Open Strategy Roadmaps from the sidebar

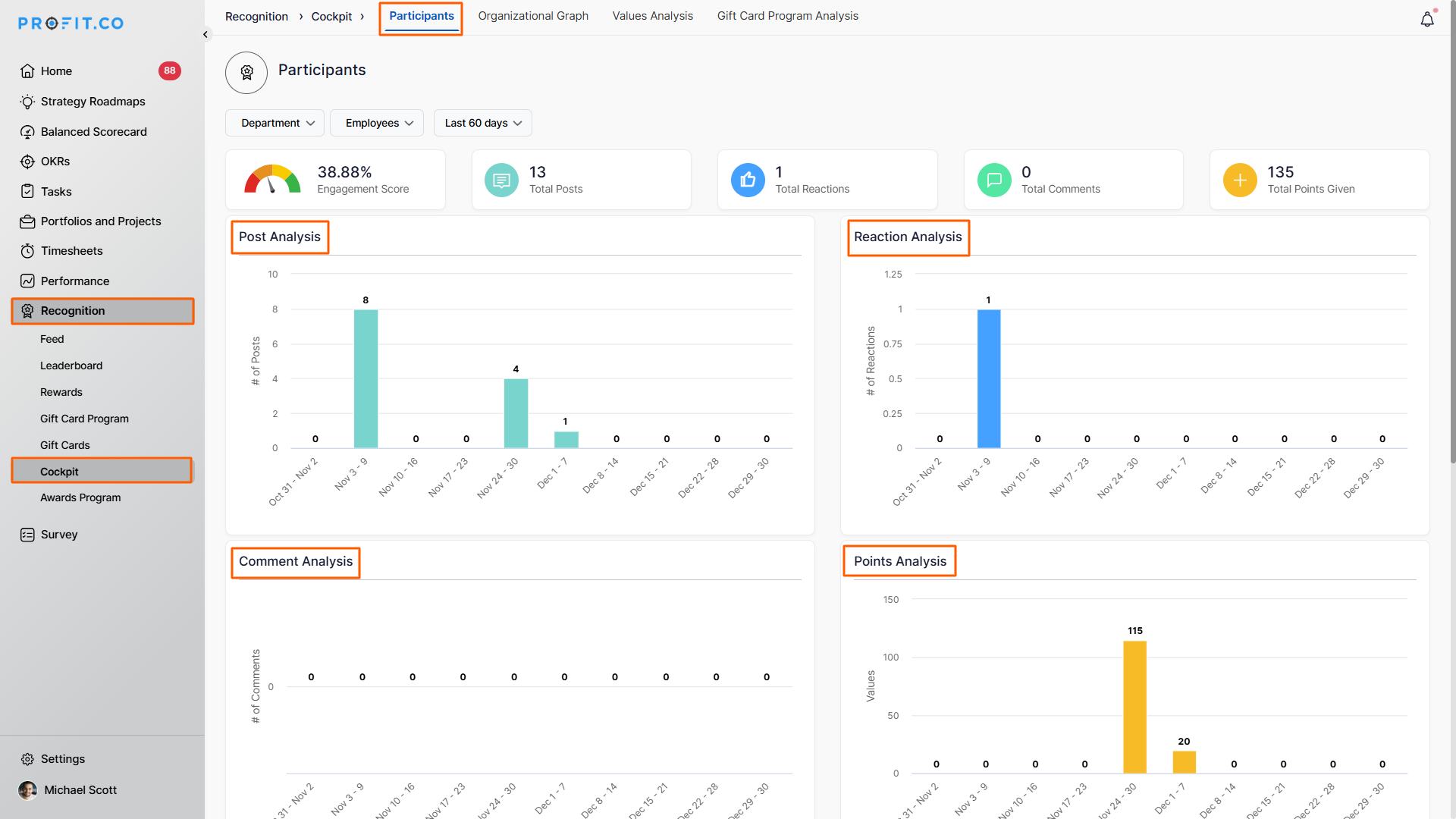[93, 102]
